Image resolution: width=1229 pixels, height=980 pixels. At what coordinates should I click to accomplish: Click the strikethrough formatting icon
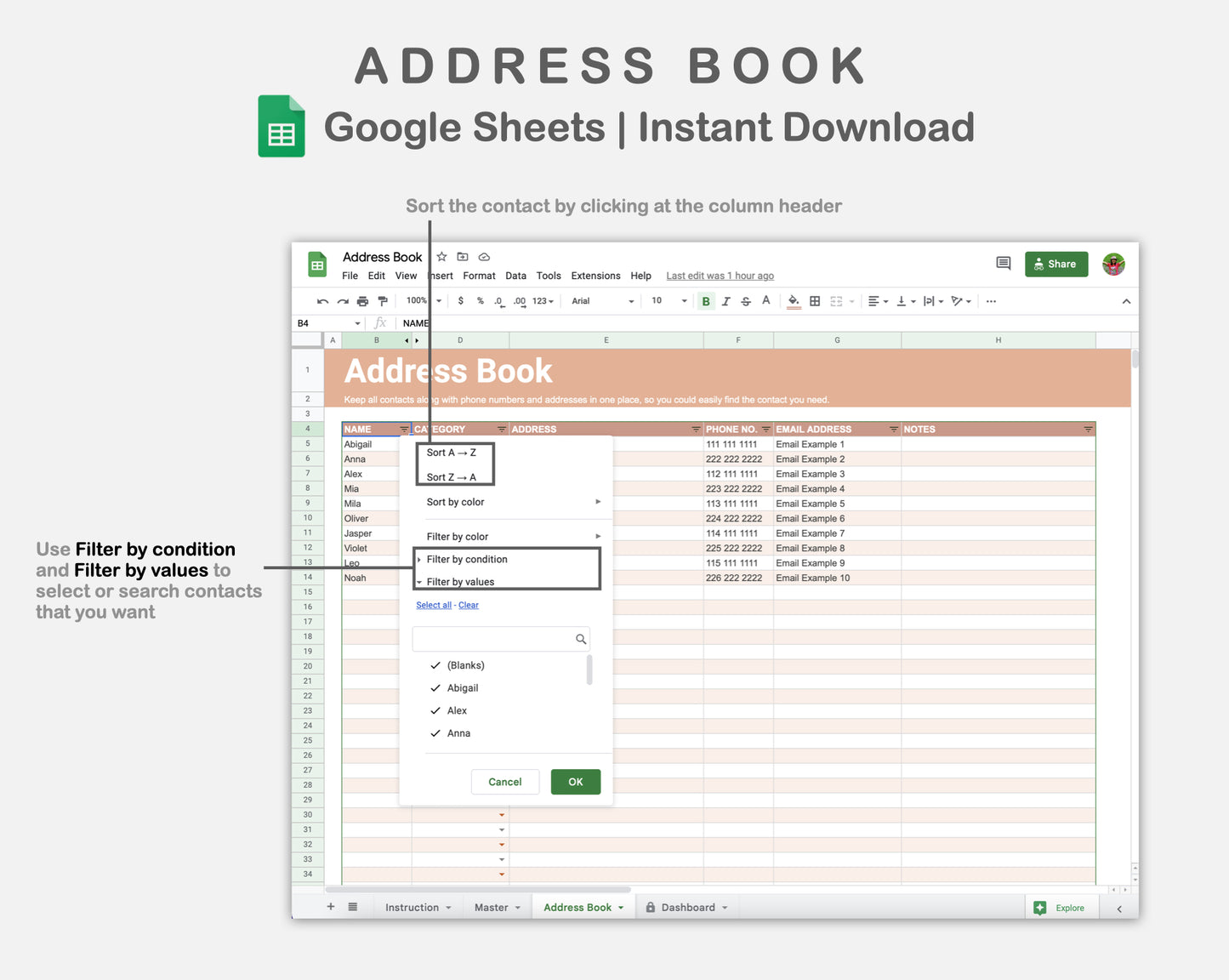tap(746, 300)
